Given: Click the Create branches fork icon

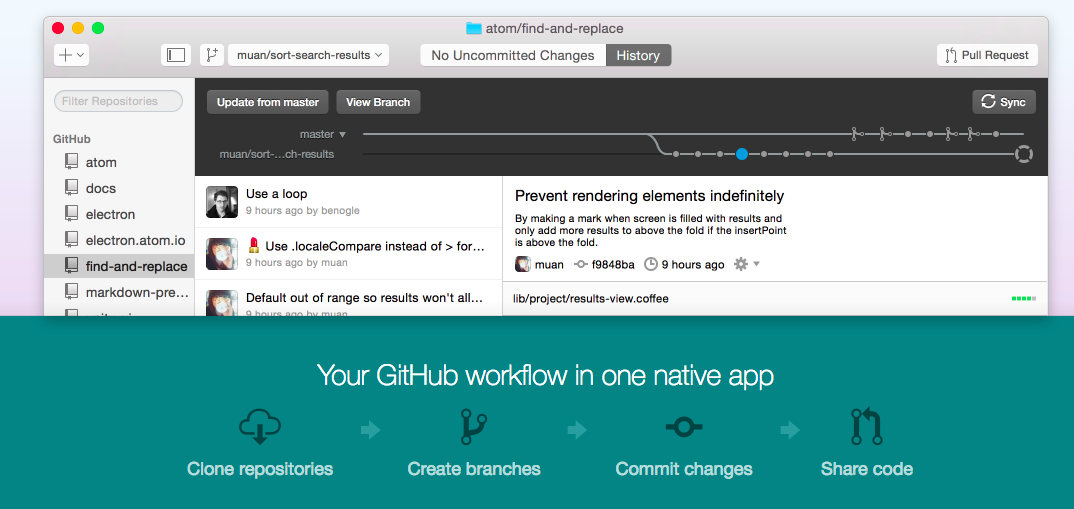Looking at the screenshot, I should pos(473,427).
